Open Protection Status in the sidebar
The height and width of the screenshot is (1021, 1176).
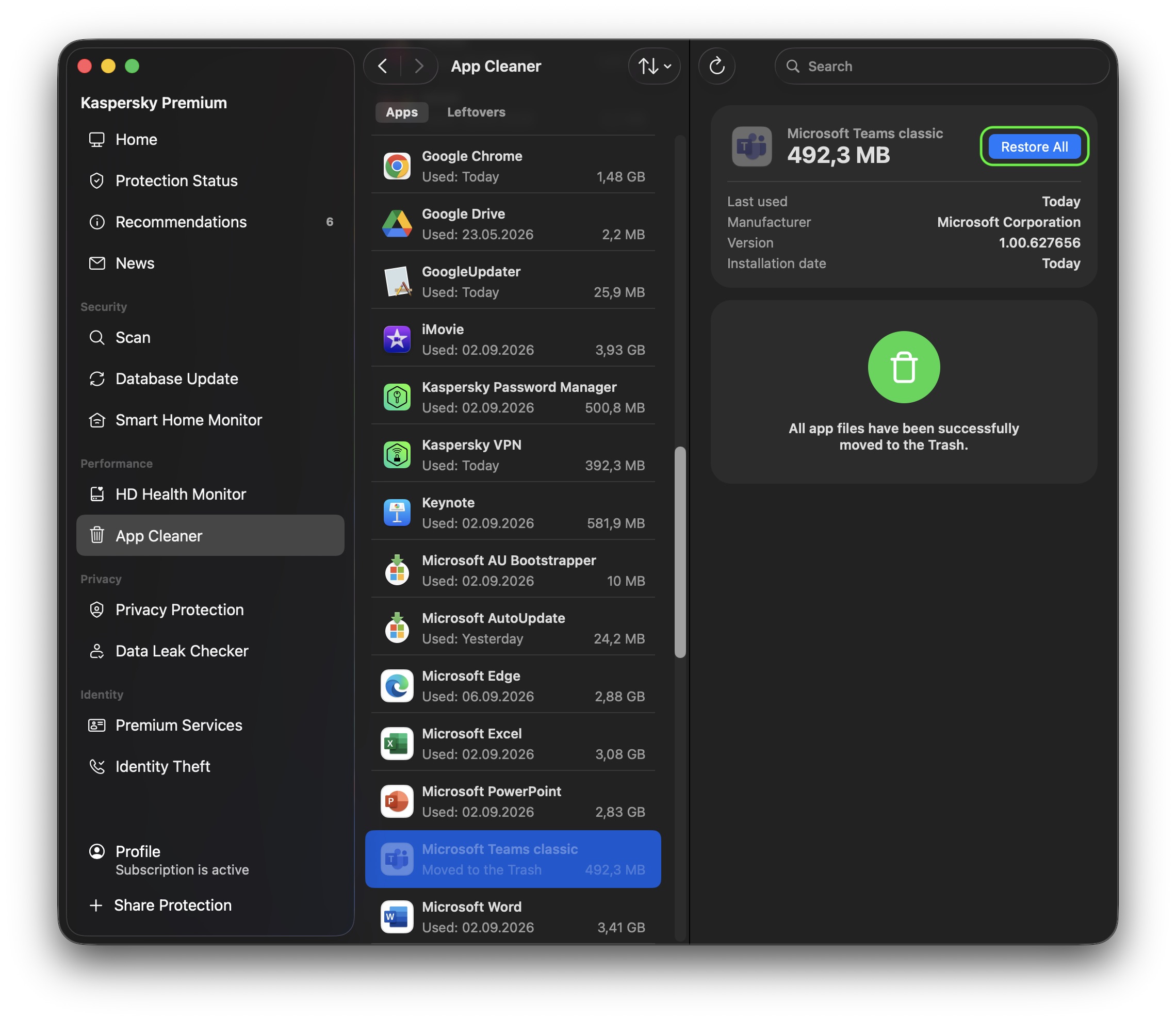(x=210, y=180)
